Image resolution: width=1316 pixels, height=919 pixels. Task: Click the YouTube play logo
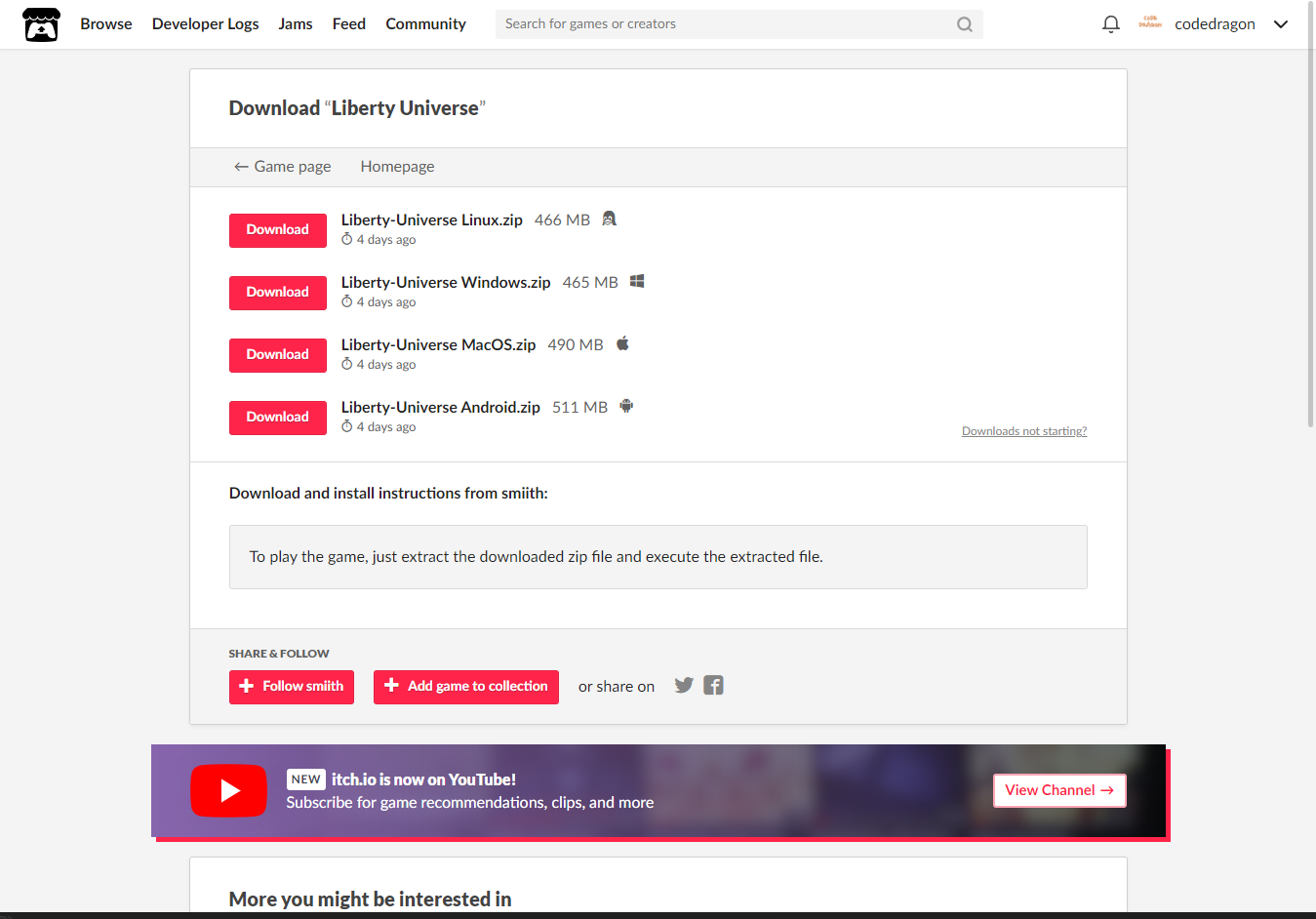tap(228, 790)
